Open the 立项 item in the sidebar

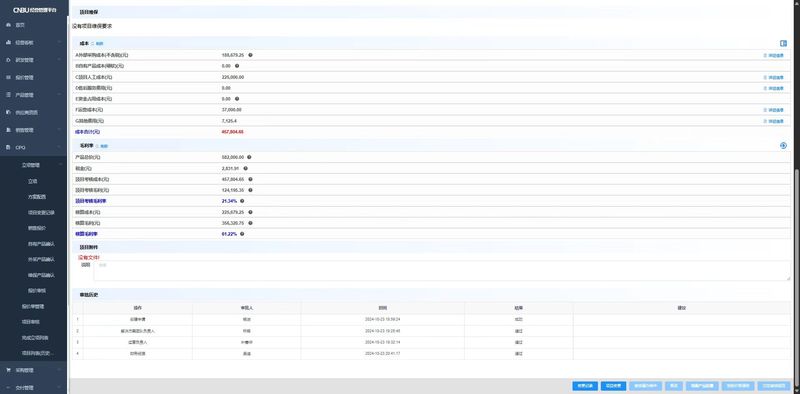point(33,181)
